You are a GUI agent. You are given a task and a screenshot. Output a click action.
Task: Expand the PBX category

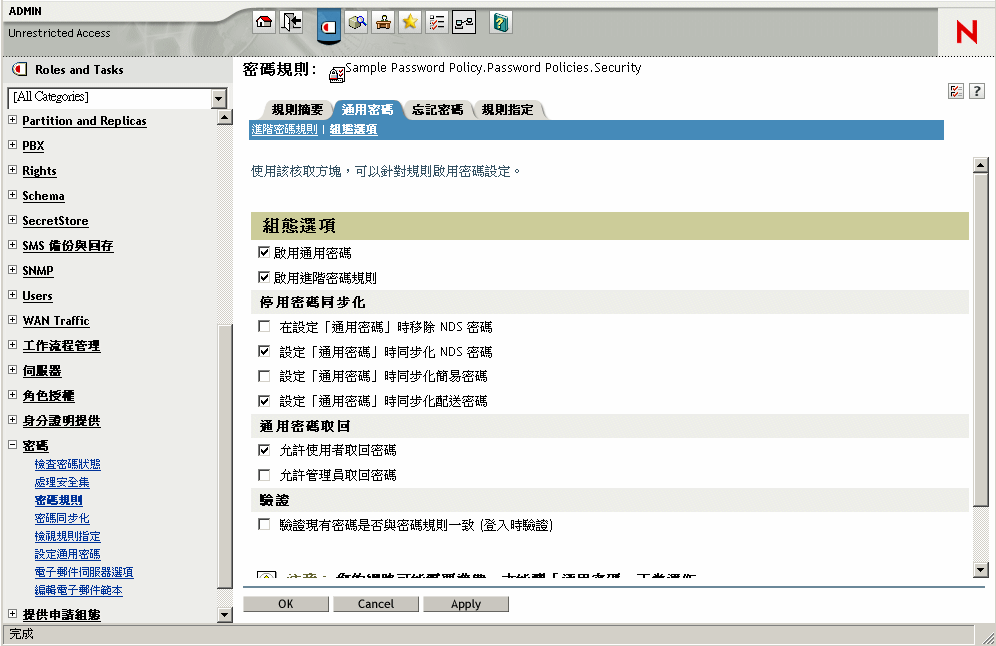point(12,144)
